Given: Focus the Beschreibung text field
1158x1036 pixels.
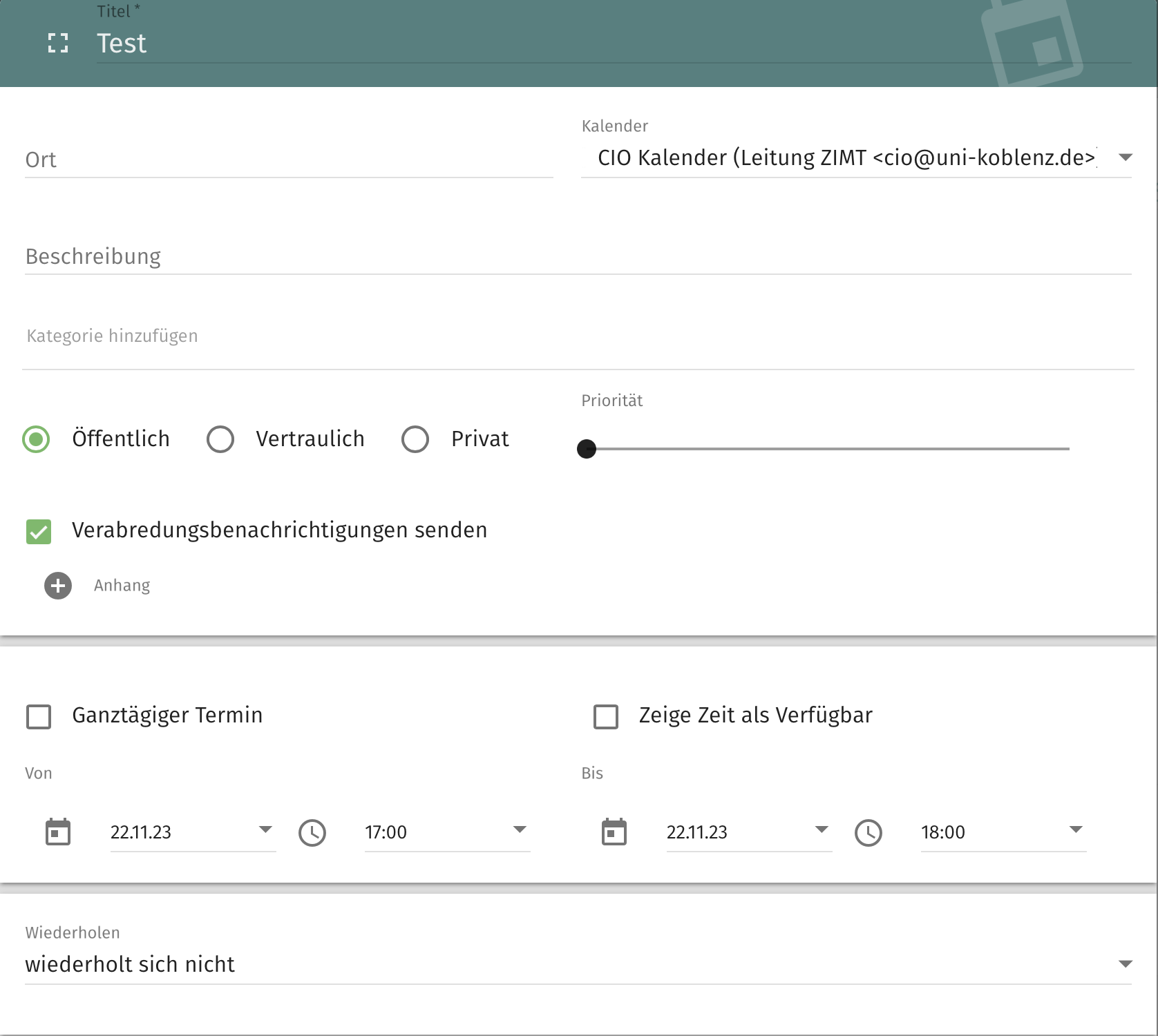Looking at the screenshot, I should pyautogui.click(x=578, y=257).
